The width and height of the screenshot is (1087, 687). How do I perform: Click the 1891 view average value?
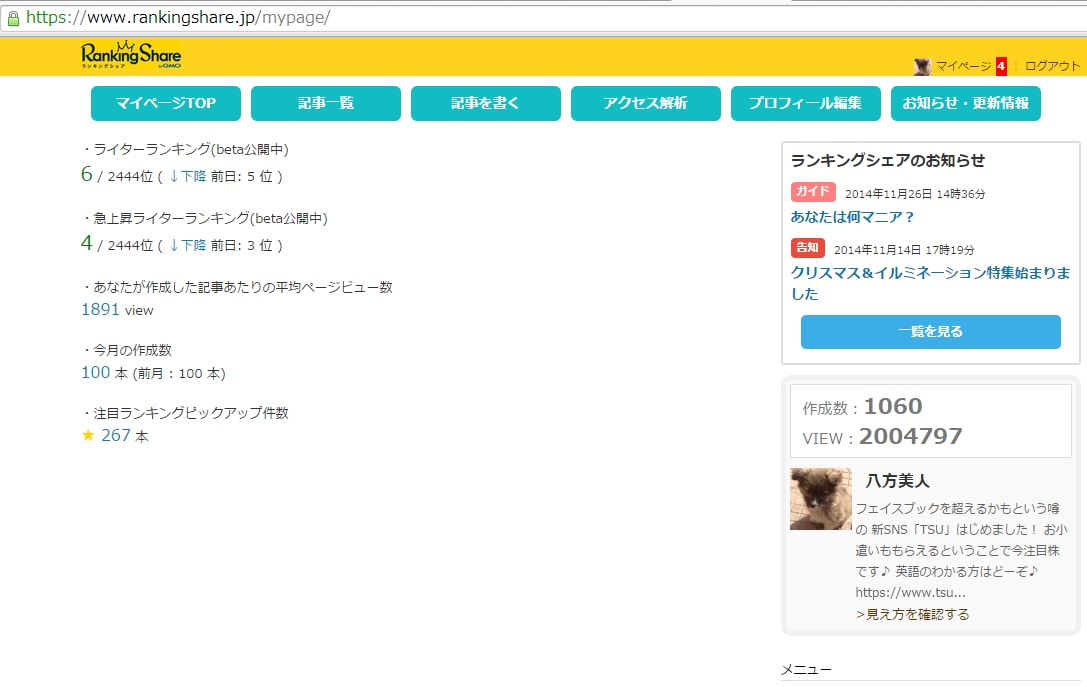[x=117, y=309]
